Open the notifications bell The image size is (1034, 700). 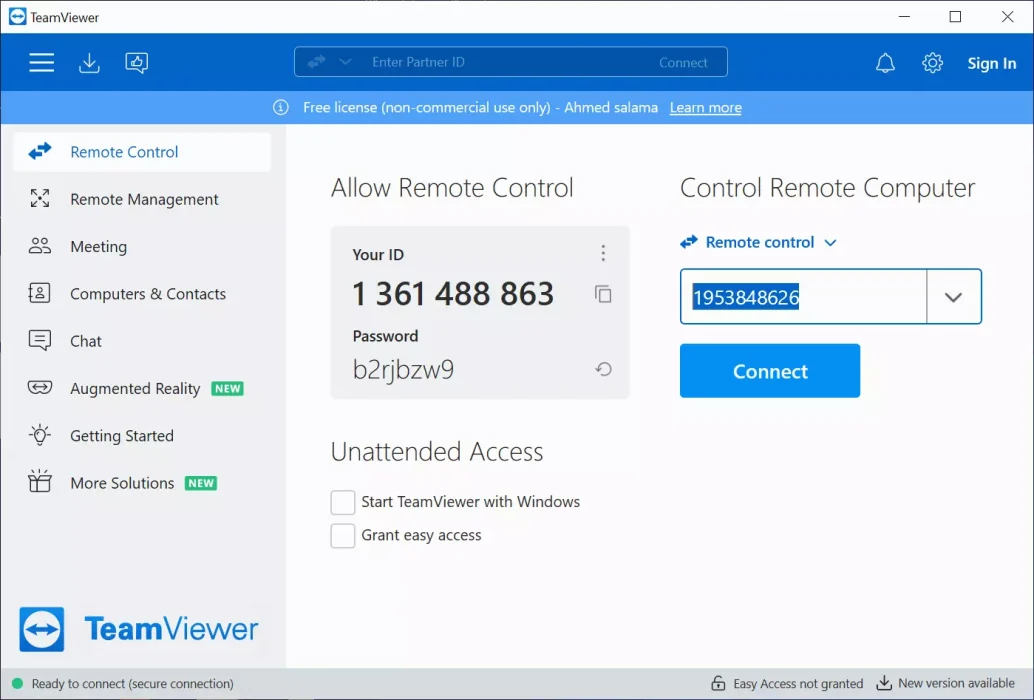coord(885,63)
